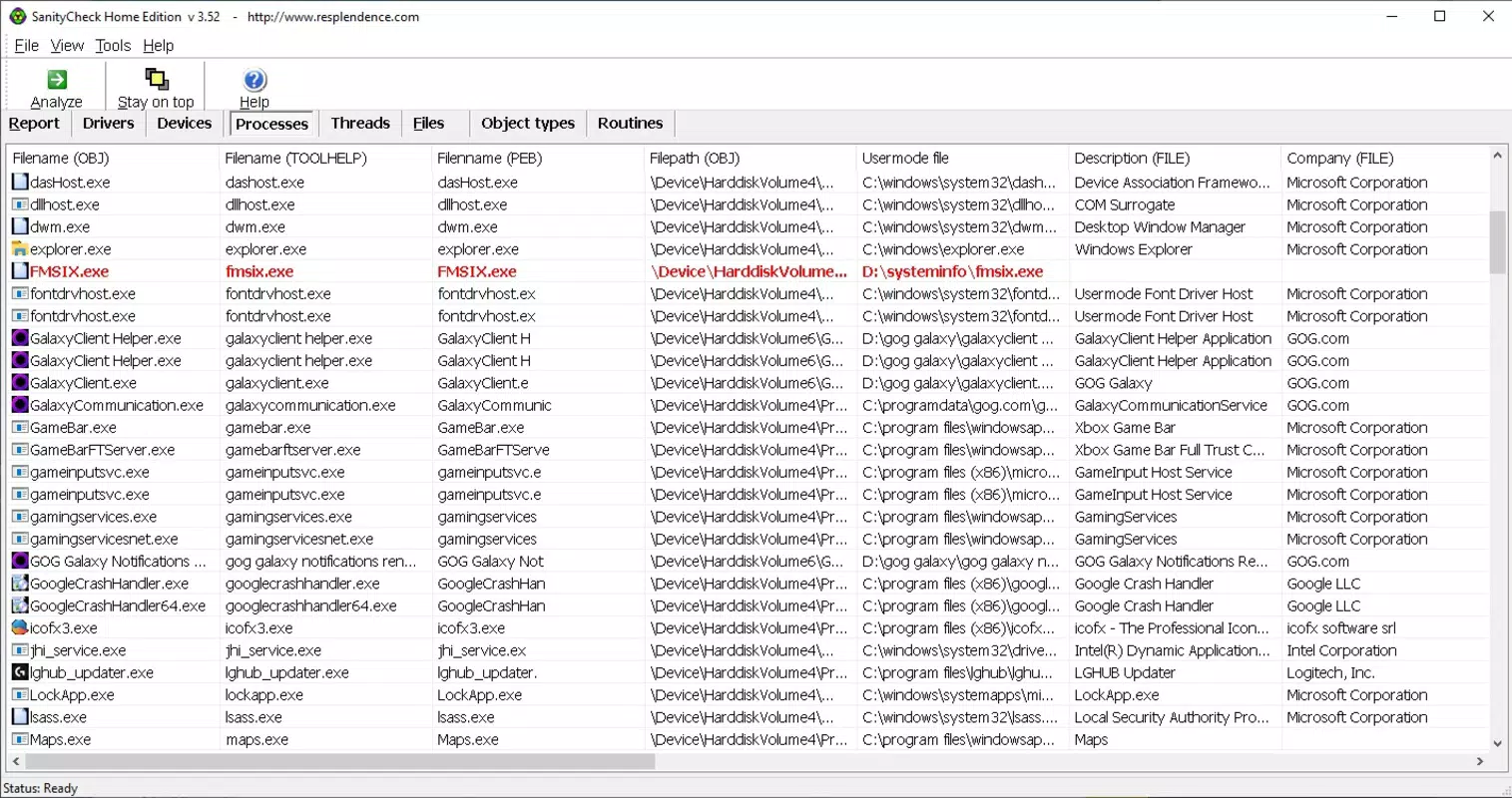Click the lsass.exe process icon
1512x798 pixels.
[20, 716]
